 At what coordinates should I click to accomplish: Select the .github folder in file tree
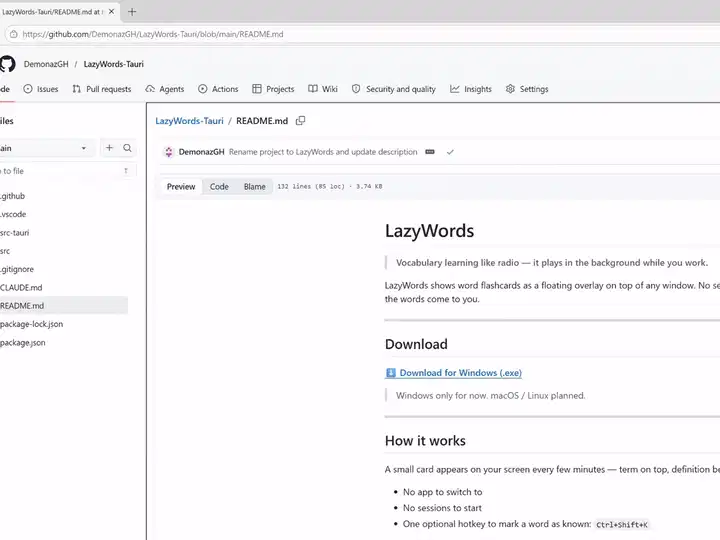[x=13, y=196]
